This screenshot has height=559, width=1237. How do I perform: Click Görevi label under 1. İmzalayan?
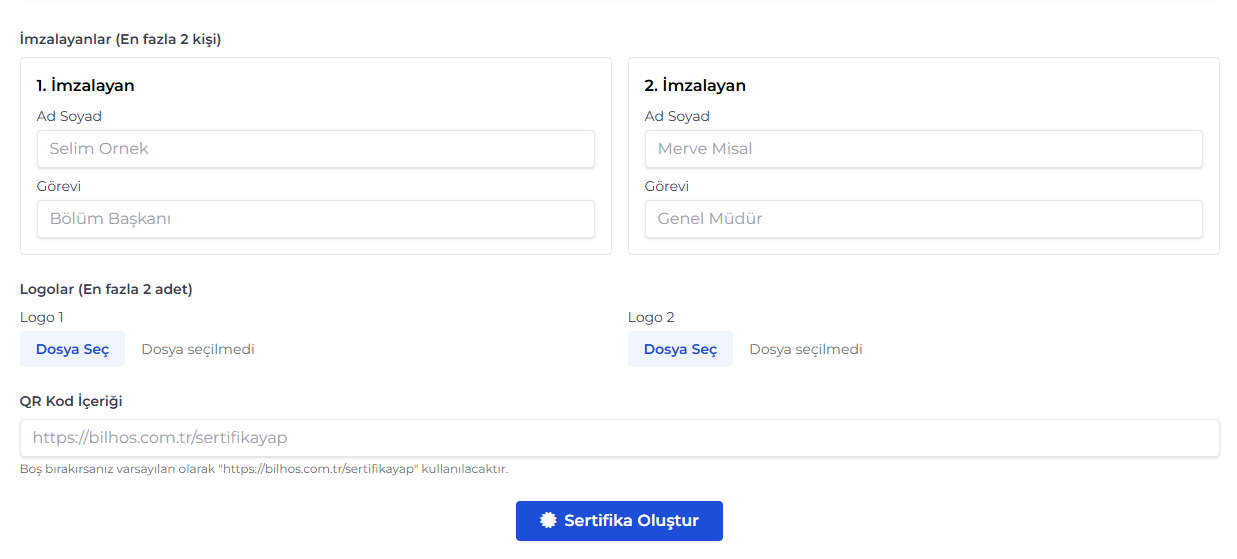coord(59,186)
